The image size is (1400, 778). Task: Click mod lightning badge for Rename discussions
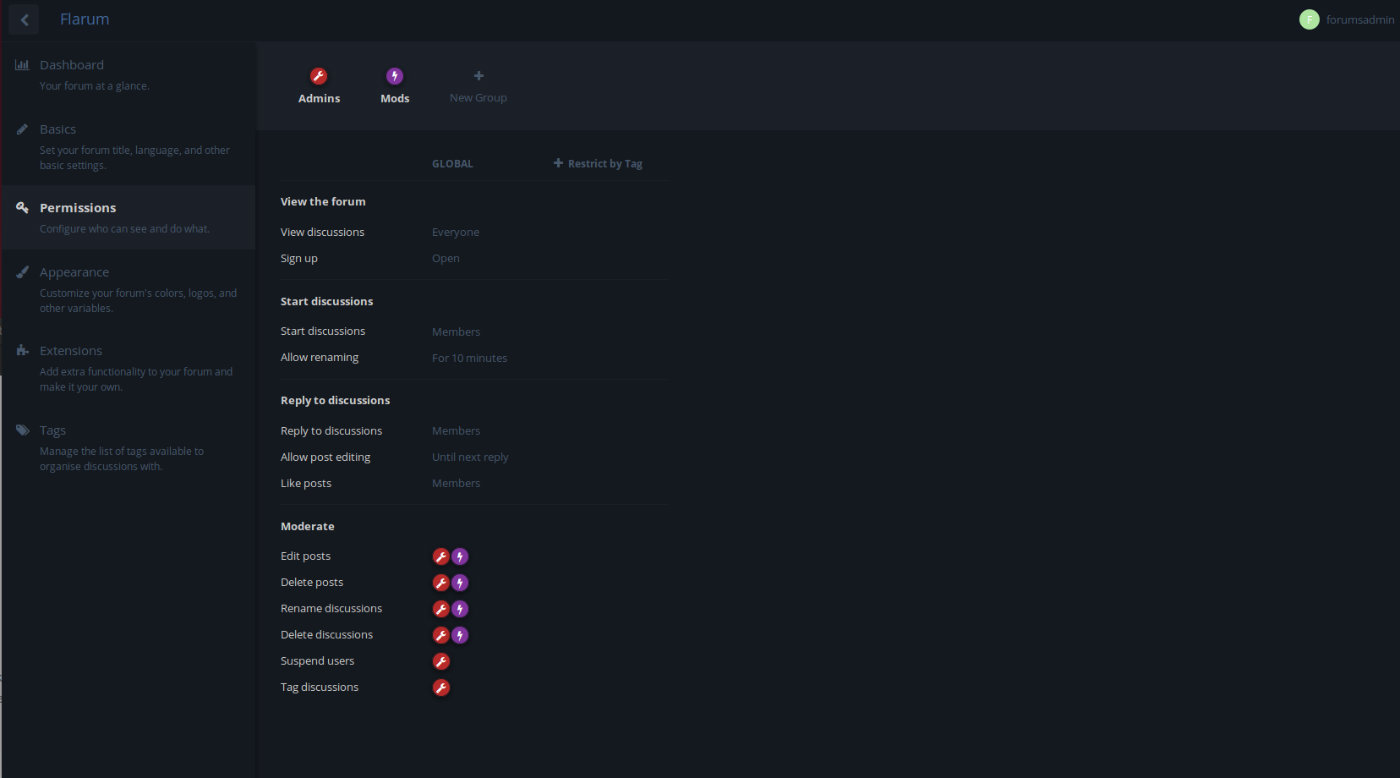[459, 609]
